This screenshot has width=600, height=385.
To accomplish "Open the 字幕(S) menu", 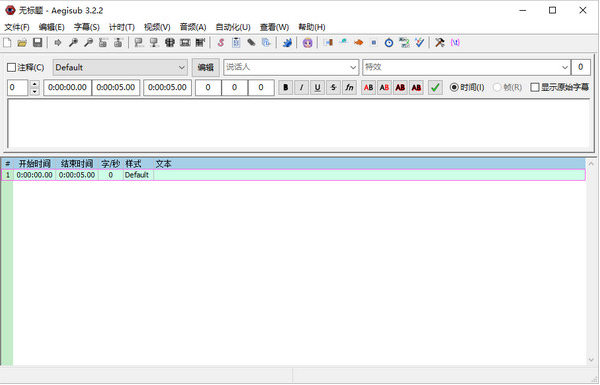I will (x=87, y=27).
